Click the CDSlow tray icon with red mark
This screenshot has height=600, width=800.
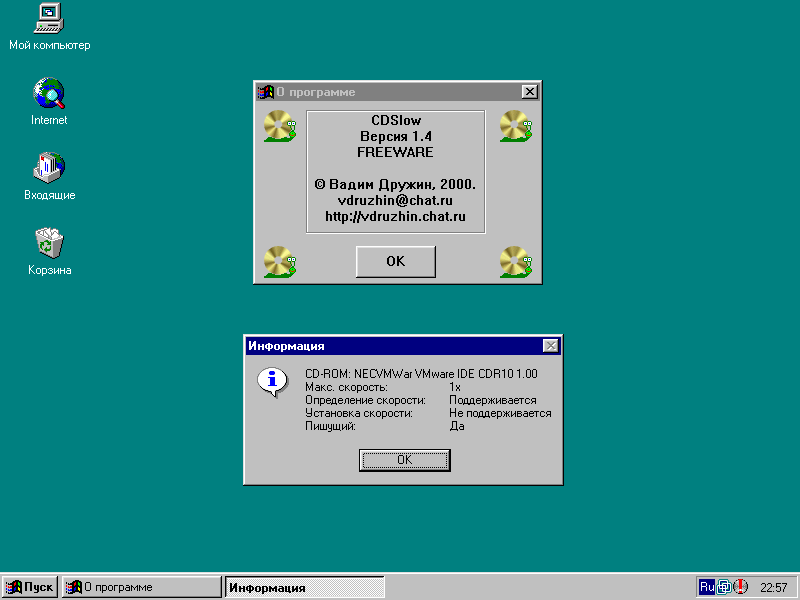(741, 587)
